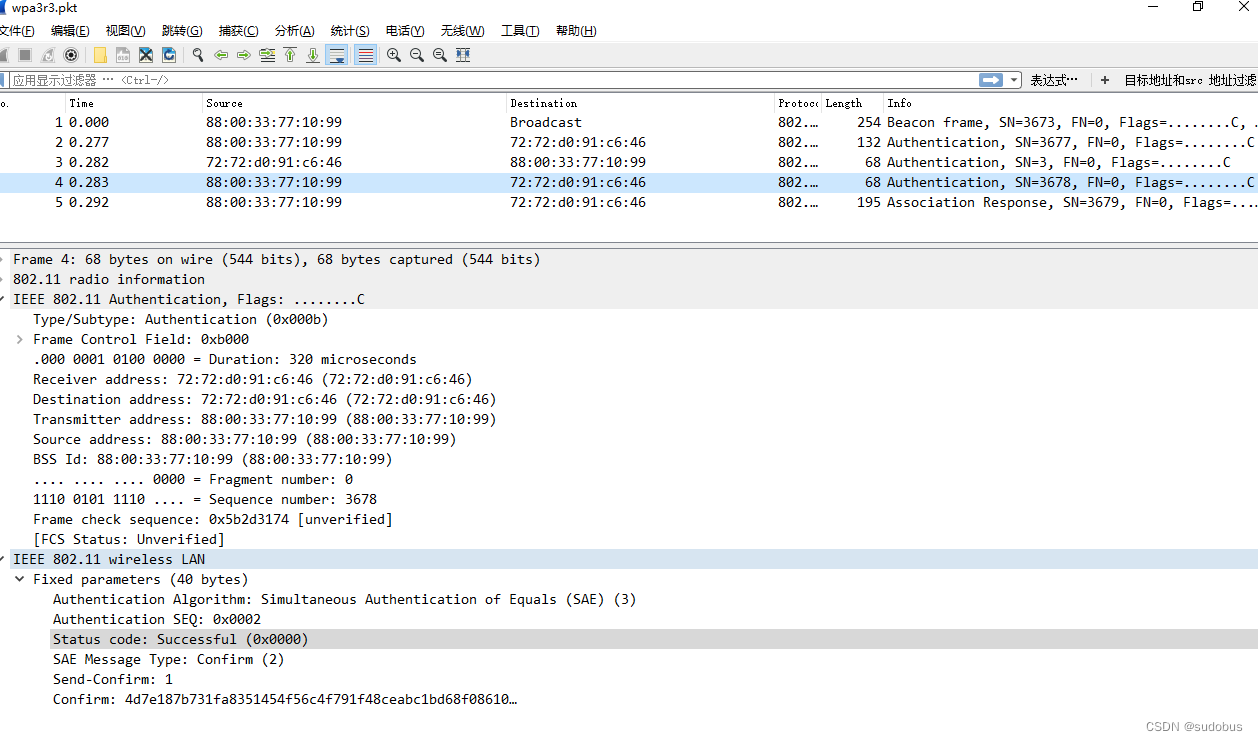Reload the capture file icon
This screenshot has width=1258, height=741.
[x=169, y=55]
